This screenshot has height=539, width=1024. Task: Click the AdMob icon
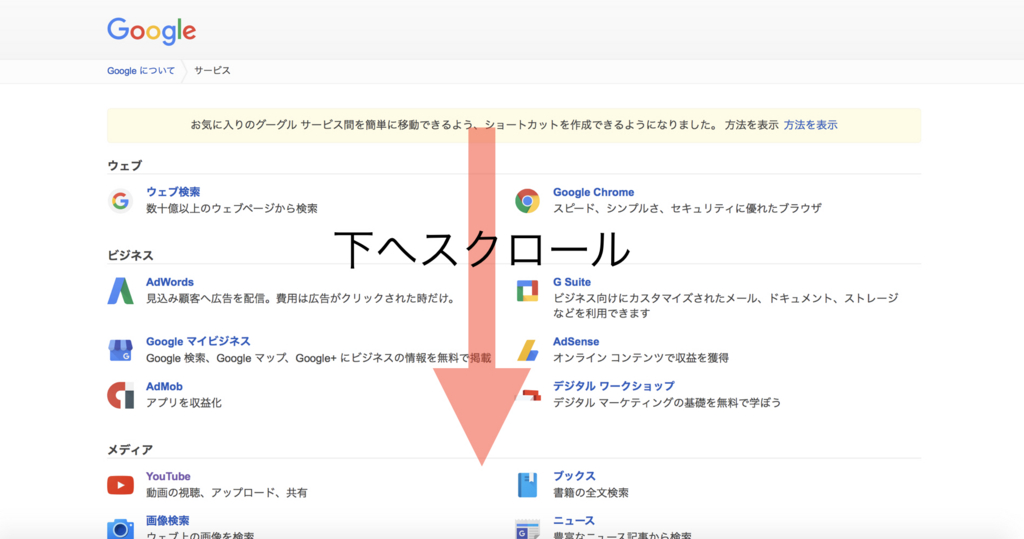point(120,395)
